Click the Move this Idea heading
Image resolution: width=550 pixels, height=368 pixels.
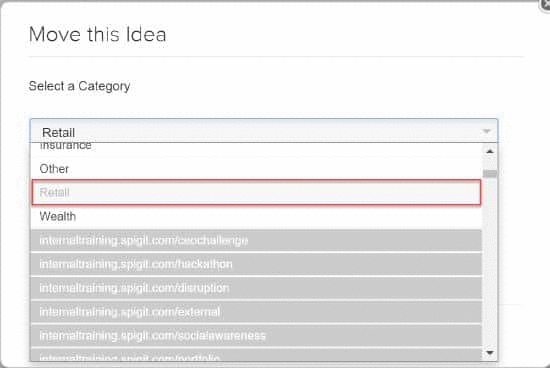point(98,34)
